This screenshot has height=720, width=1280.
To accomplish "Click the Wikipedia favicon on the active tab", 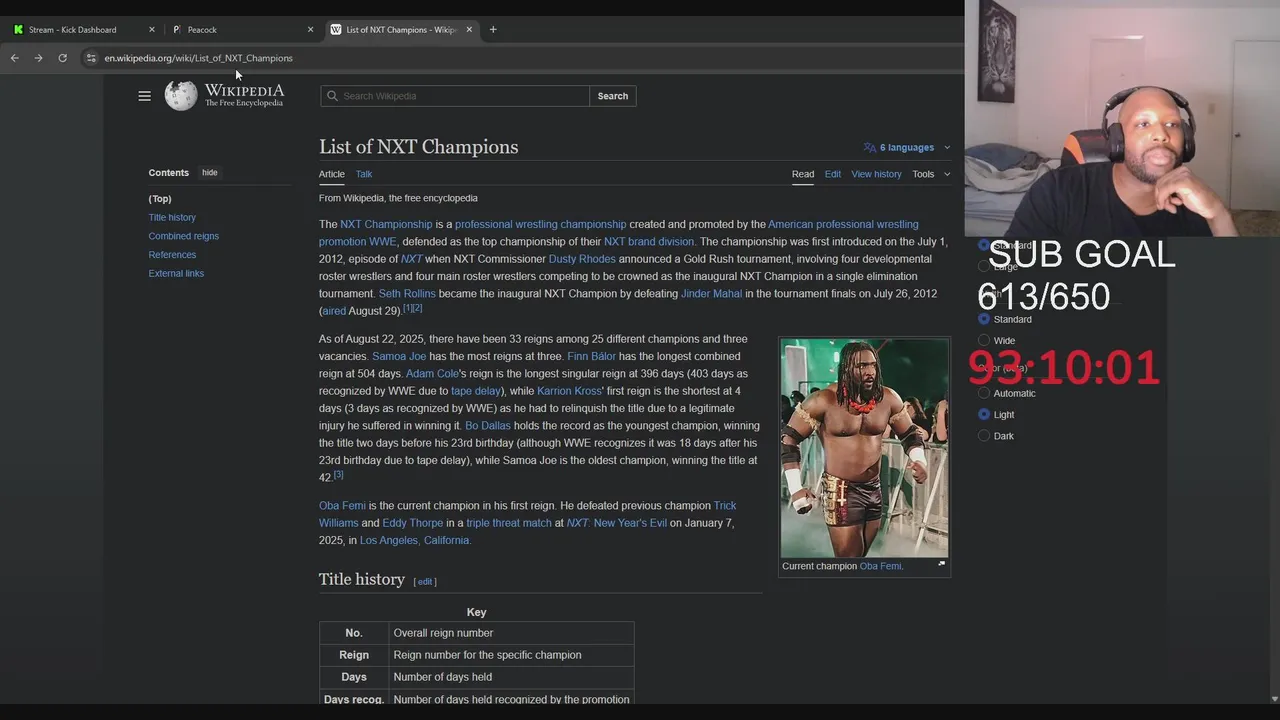I will (x=336, y=30).
